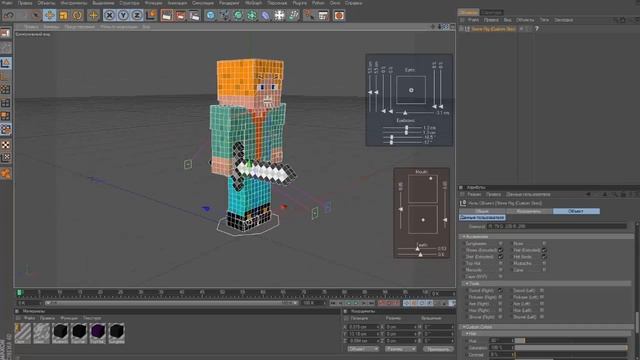Image resolution: width=640 pixels, height=360 pixels.
Task: Enable the Sunglasses checkbox
Action: (500, 244)
